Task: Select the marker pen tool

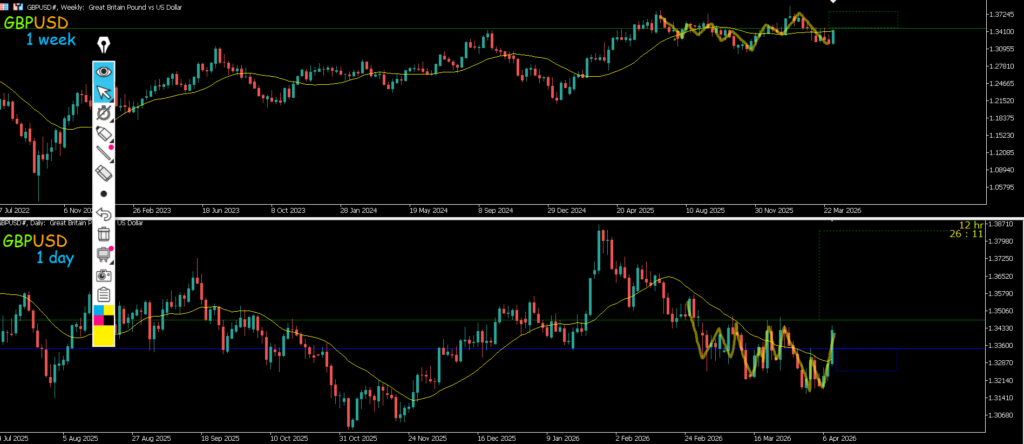Action: tap(104, 134)
